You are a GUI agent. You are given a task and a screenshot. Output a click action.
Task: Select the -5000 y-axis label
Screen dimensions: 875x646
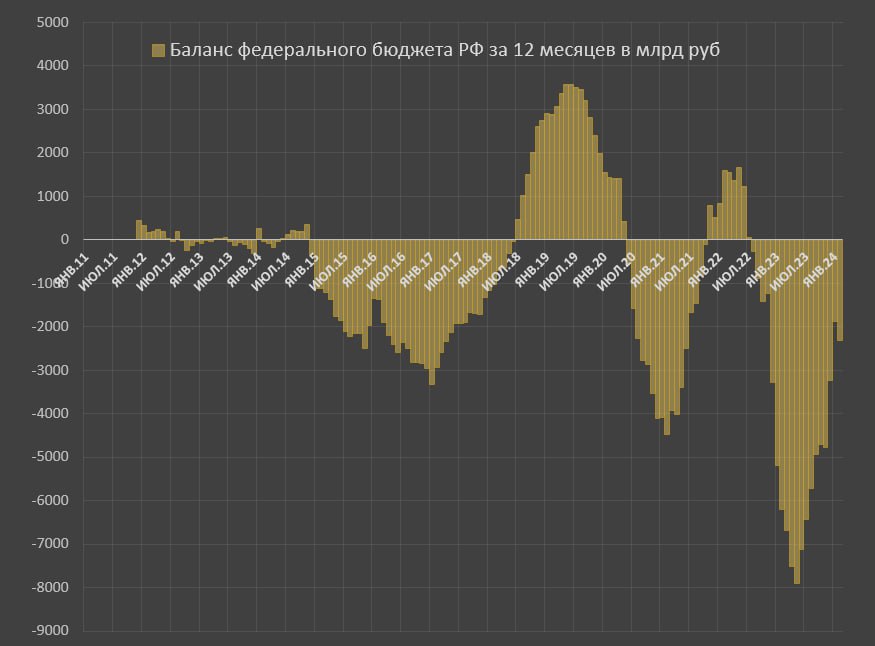50,457
